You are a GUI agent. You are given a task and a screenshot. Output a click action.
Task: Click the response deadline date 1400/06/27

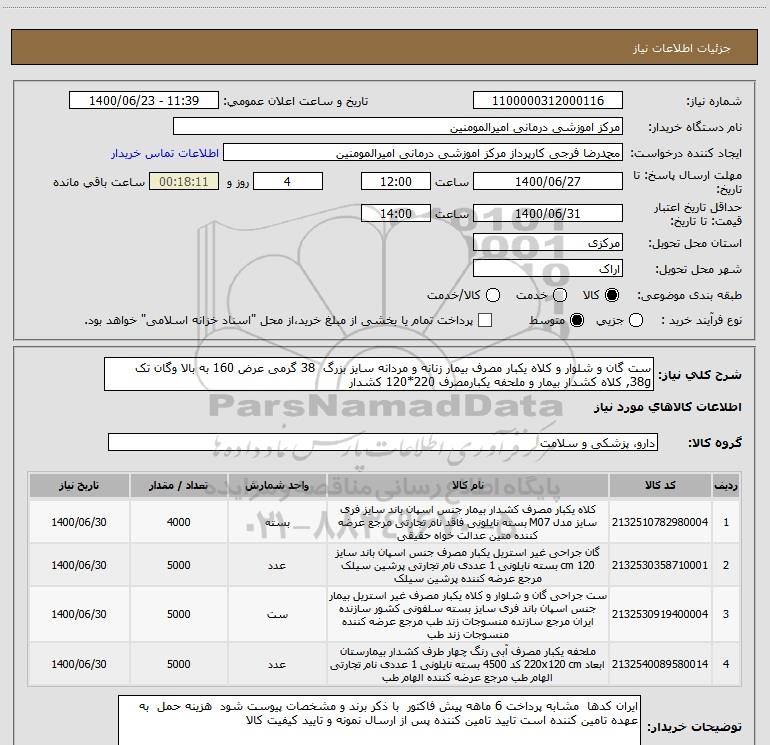548,181
